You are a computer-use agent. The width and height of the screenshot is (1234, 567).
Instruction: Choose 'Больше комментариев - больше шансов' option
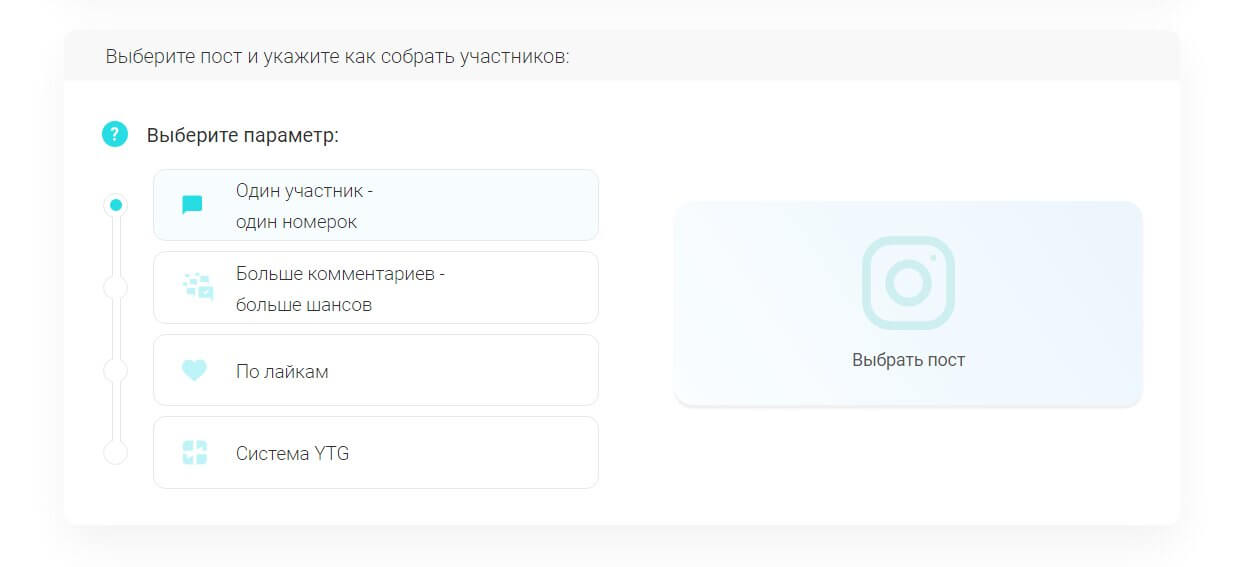340,288
